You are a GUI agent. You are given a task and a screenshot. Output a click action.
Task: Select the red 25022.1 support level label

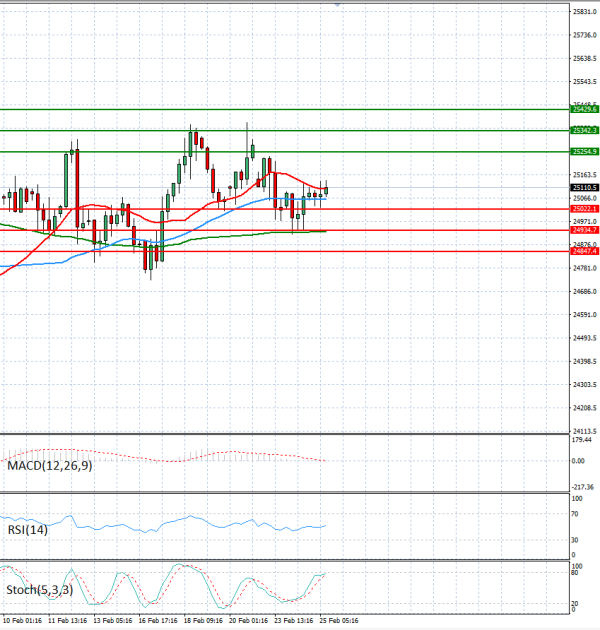(584, 209)
